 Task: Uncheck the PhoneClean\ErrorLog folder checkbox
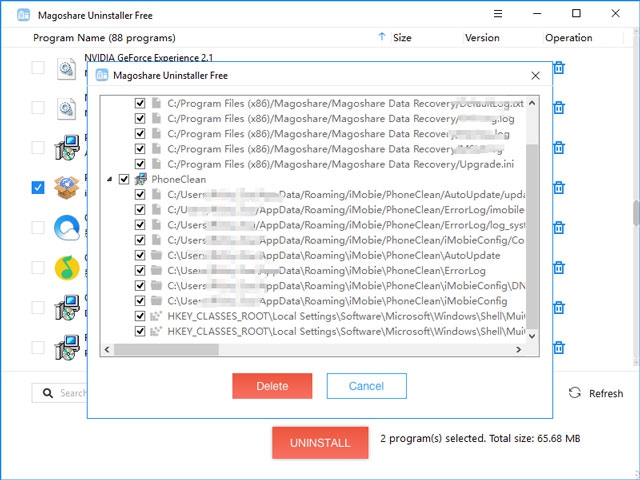pyautogui.click(x=140, y=271)
